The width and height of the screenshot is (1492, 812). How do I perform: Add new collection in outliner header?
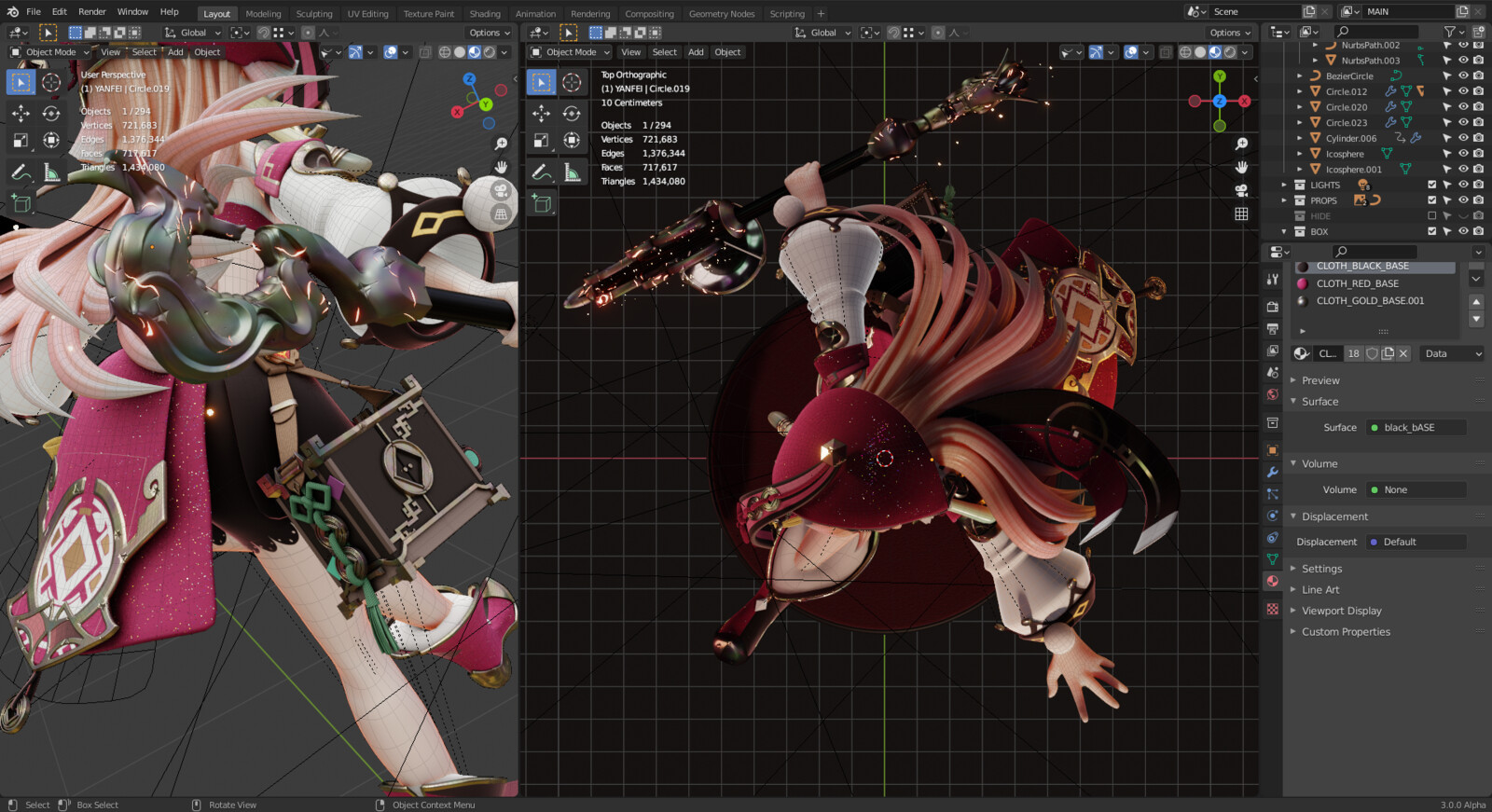(x=1478, y=32)
